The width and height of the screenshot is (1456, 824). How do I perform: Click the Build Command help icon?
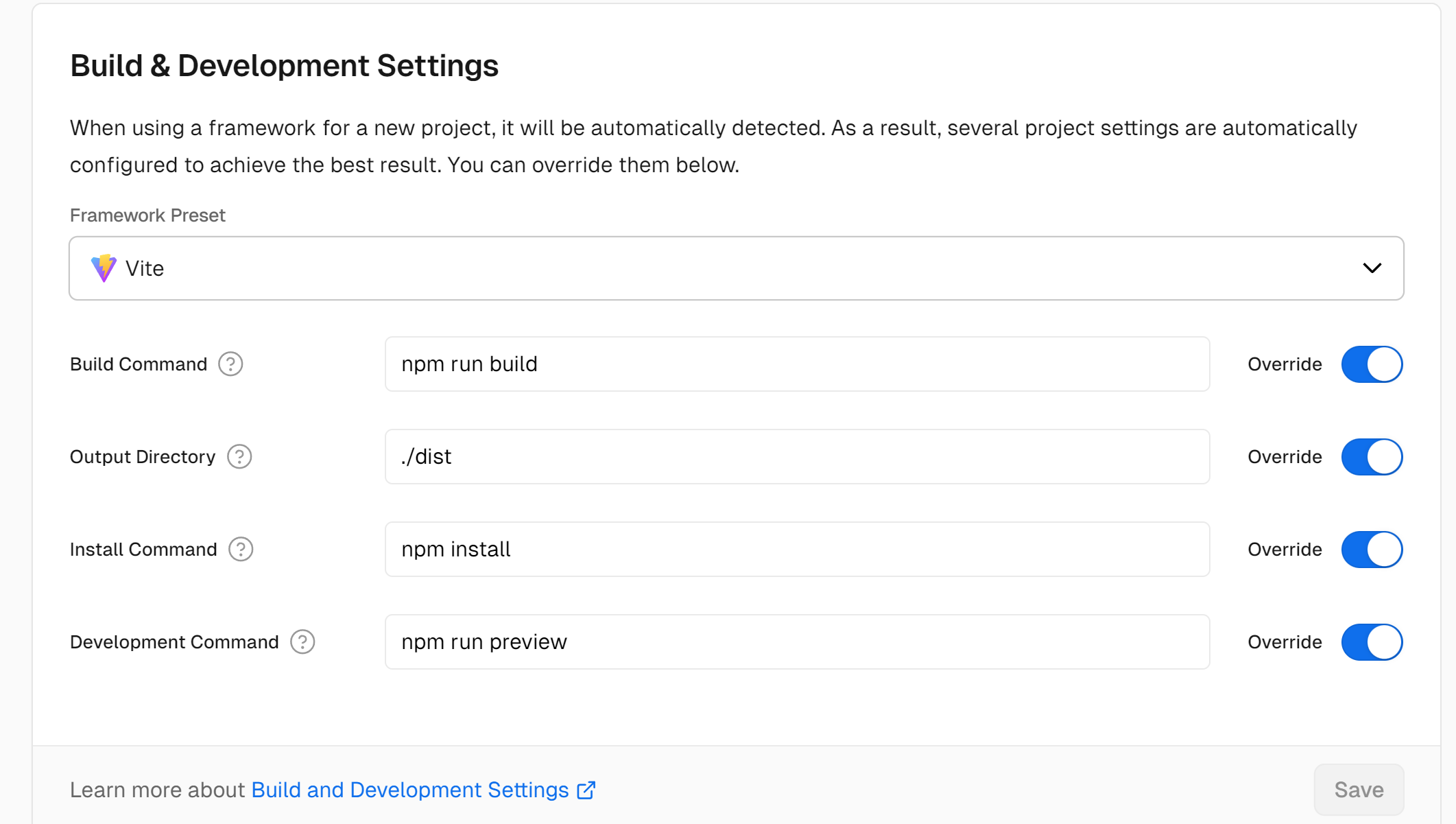pyautogui.click(x=230, y=364)
